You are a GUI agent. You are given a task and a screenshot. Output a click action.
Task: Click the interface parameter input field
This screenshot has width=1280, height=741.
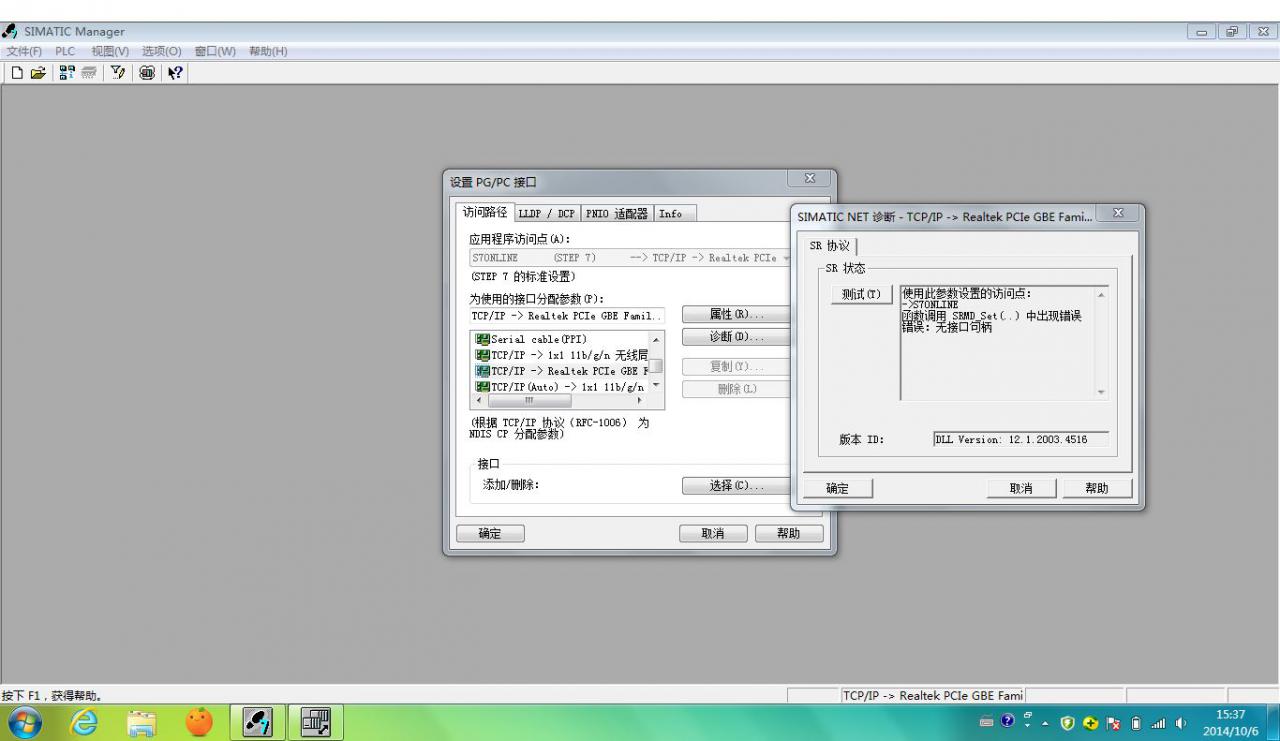coord(567,315)
